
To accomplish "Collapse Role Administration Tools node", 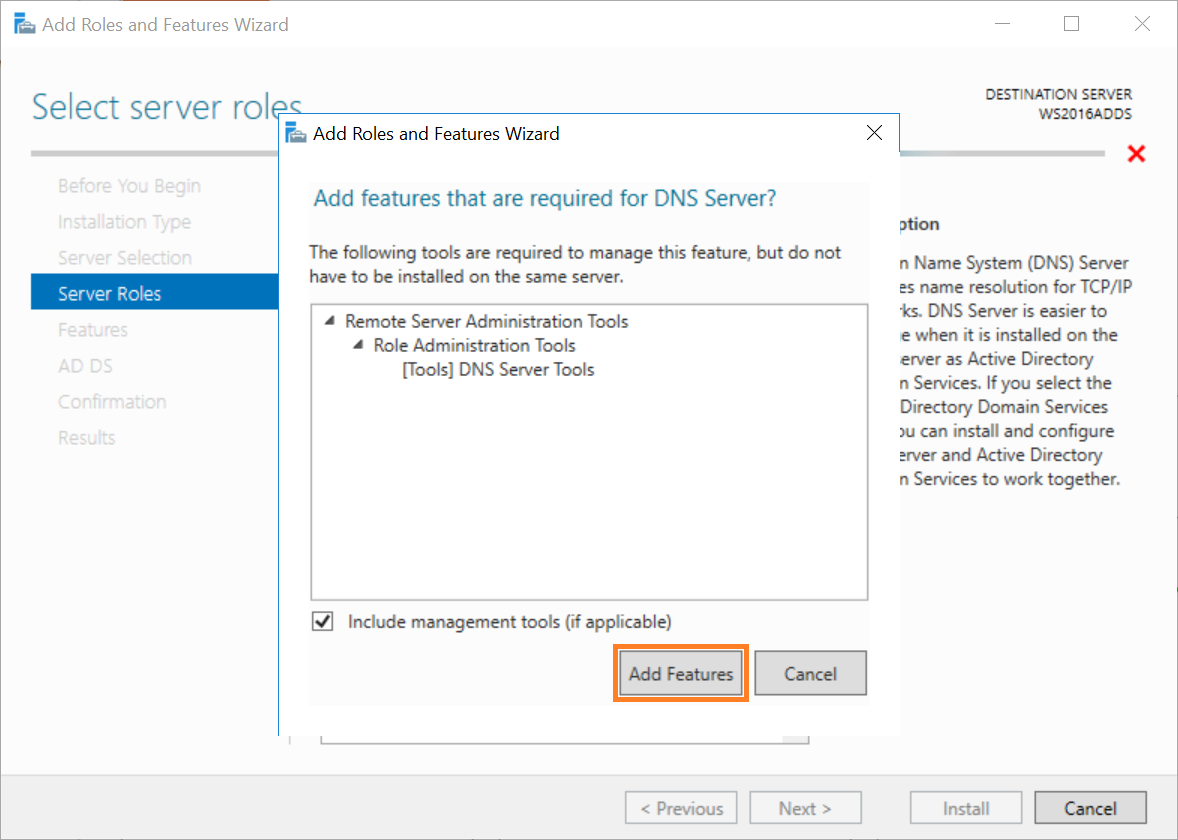I will [x=358, y=345].
